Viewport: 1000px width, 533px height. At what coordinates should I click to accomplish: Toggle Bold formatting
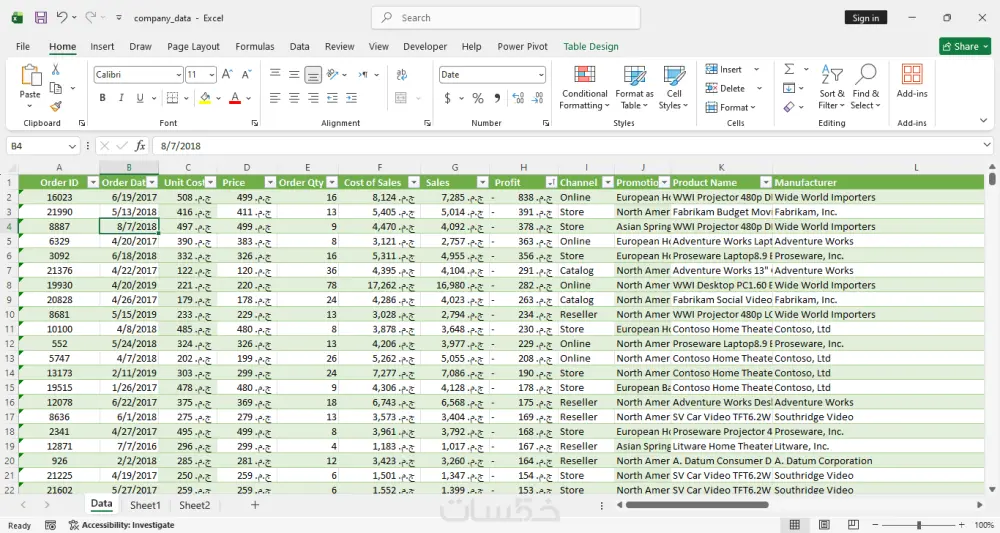102,98
